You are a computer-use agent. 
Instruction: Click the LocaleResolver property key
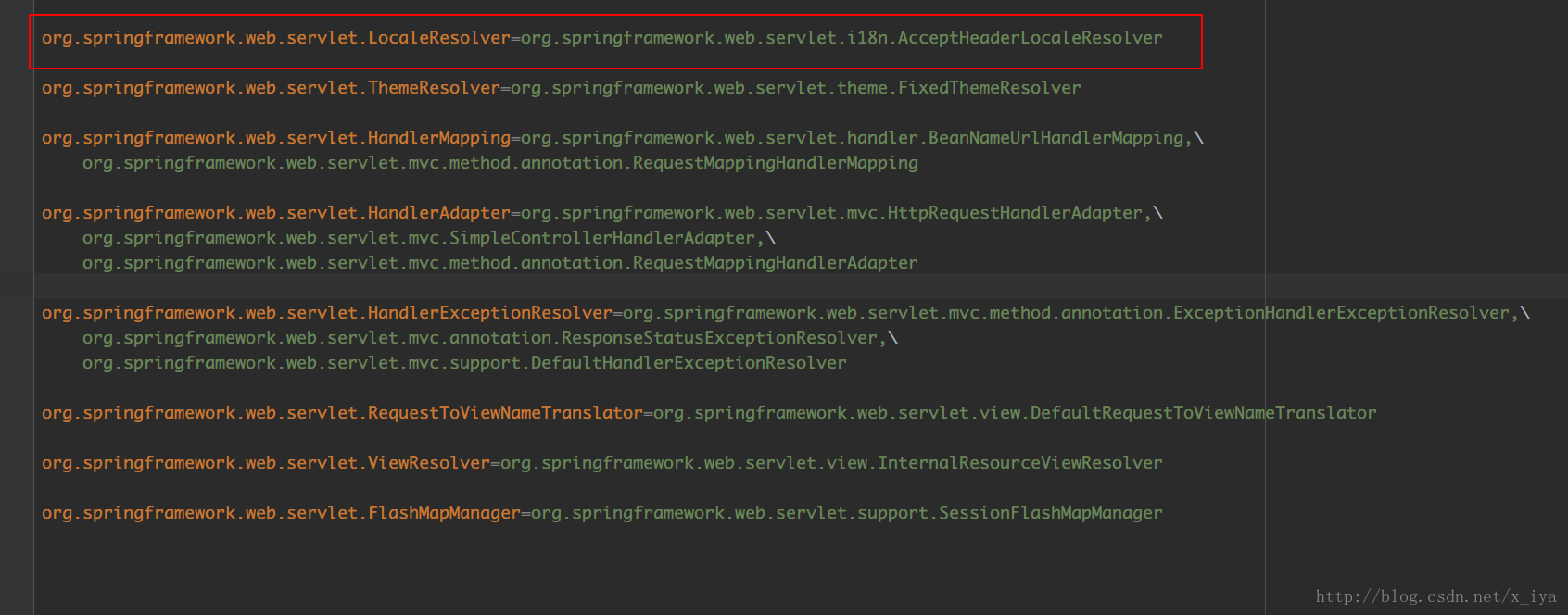pos(276,38)
